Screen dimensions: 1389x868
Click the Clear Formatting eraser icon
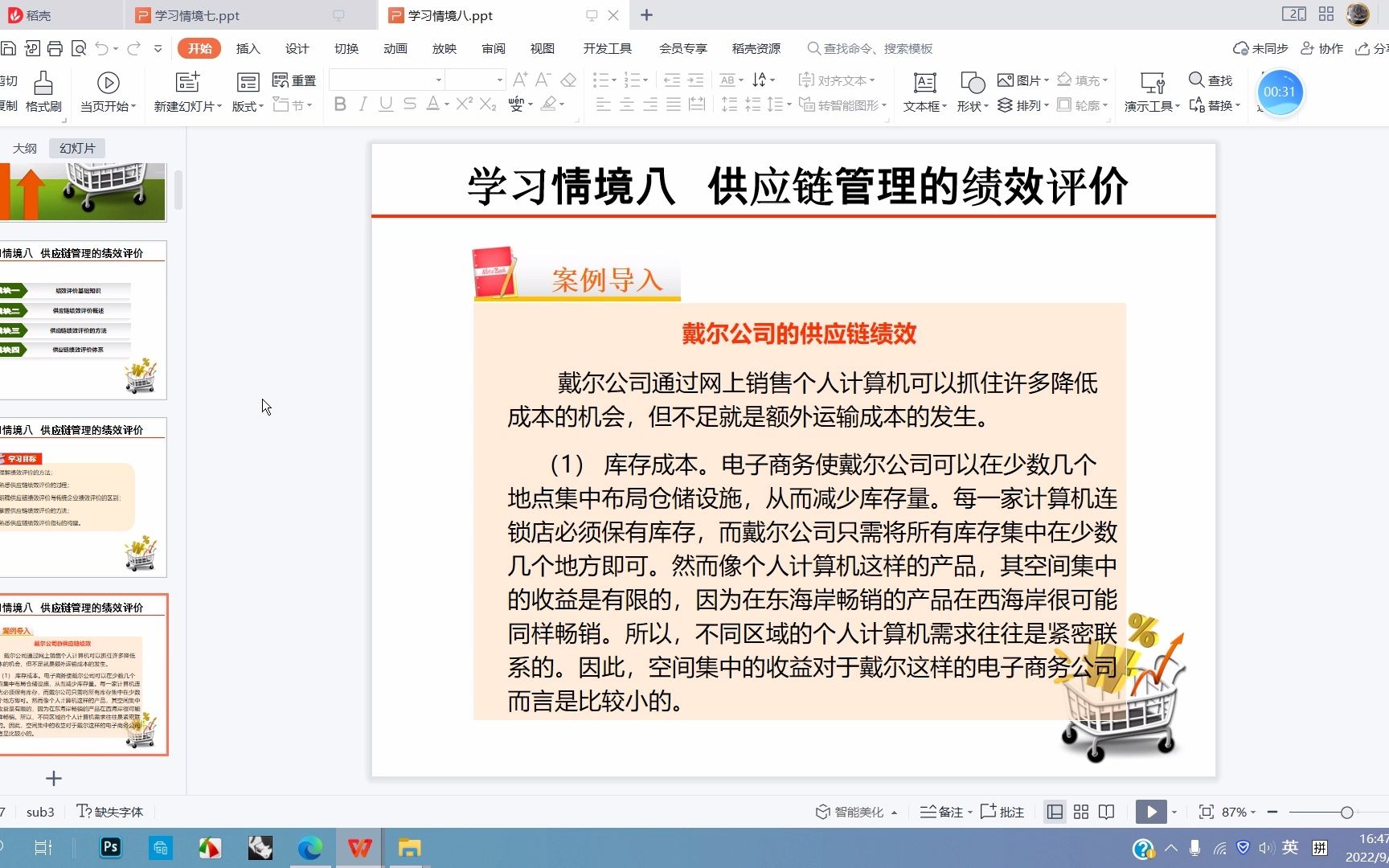568,80
